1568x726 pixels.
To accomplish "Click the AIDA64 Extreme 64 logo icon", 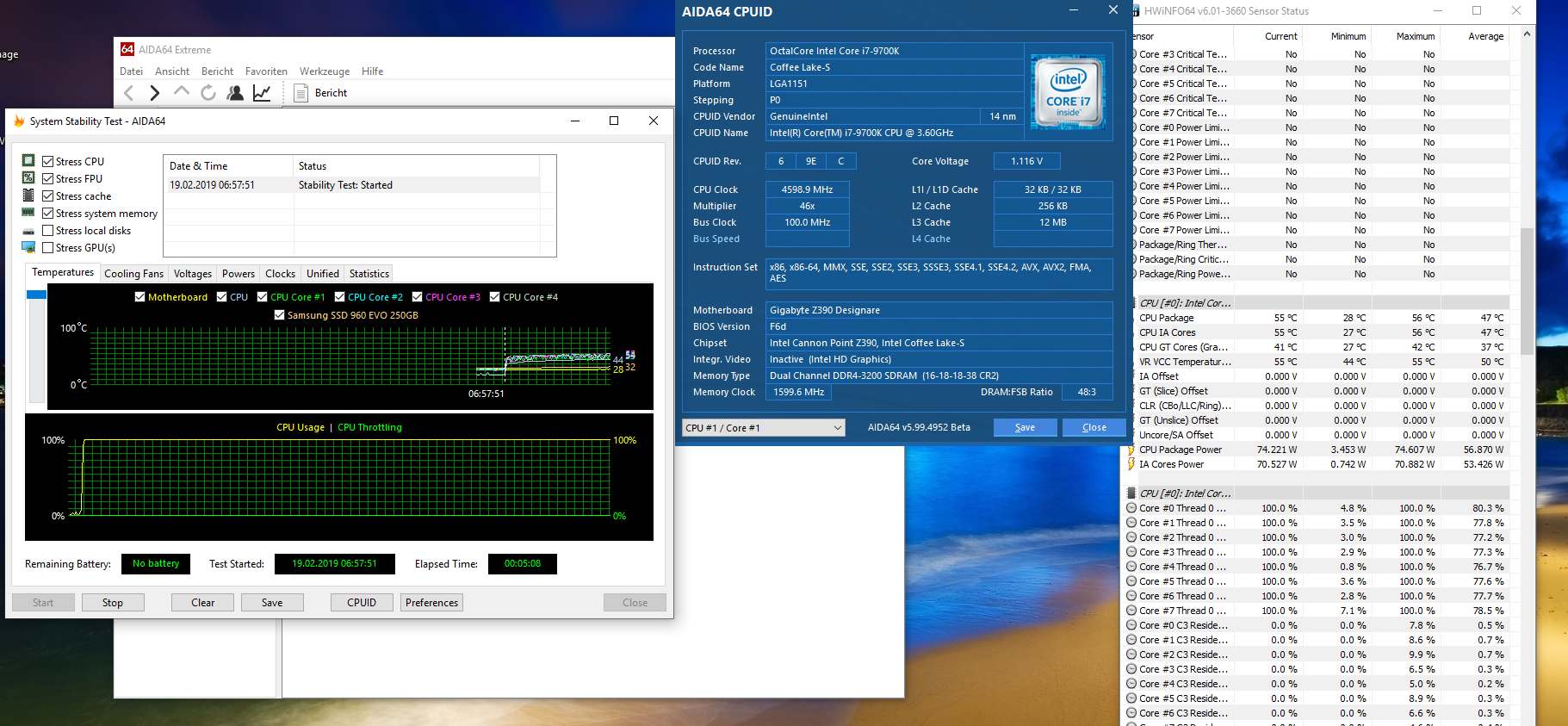I will coord(127,49).
